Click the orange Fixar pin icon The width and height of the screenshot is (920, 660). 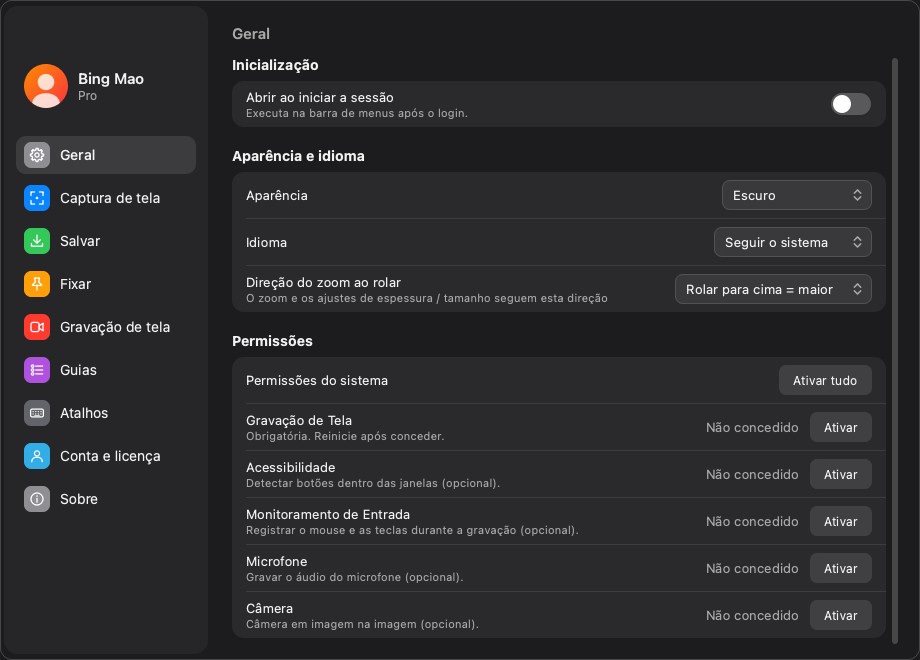[37, 284]
